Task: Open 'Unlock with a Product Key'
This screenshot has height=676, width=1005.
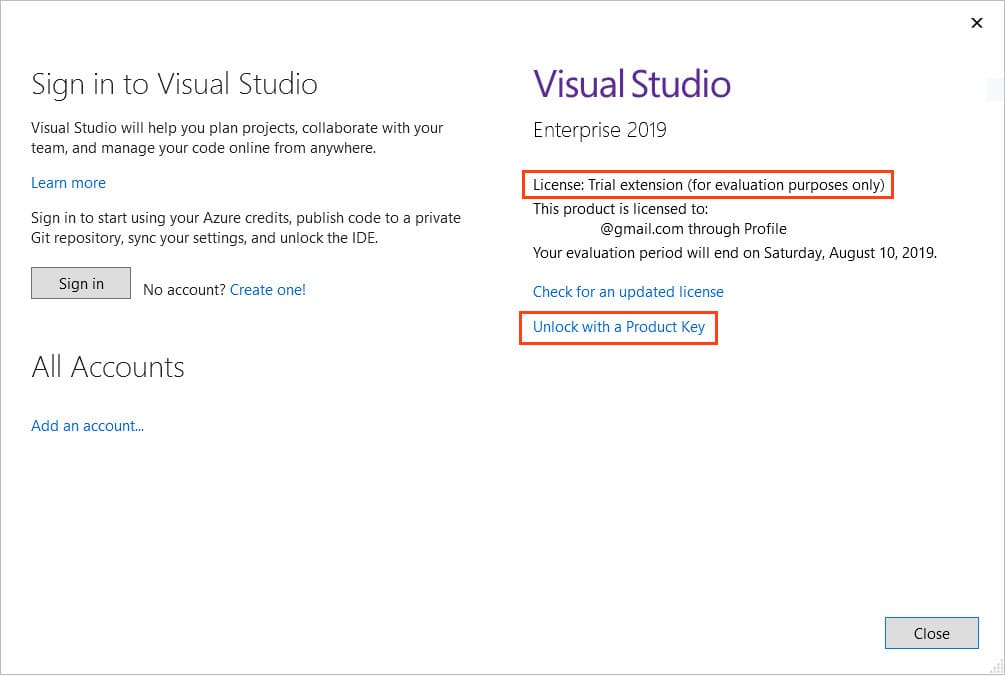Action: tap(619, 327)
